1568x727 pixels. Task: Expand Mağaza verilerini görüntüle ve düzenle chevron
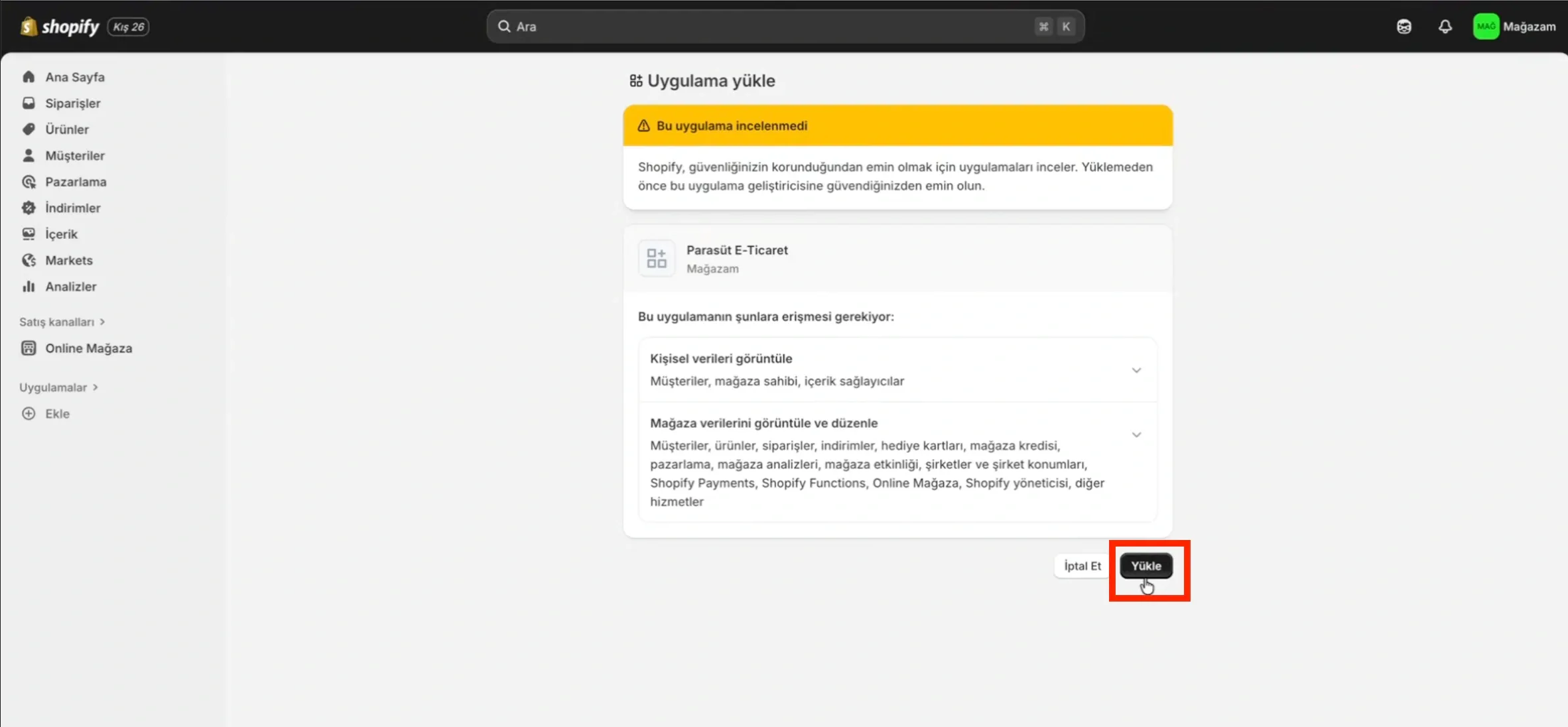[x=1136, y=435]
